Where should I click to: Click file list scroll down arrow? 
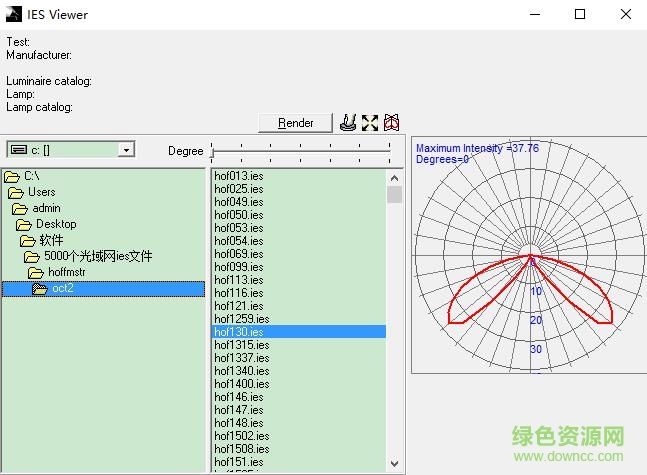coord(394,465)
